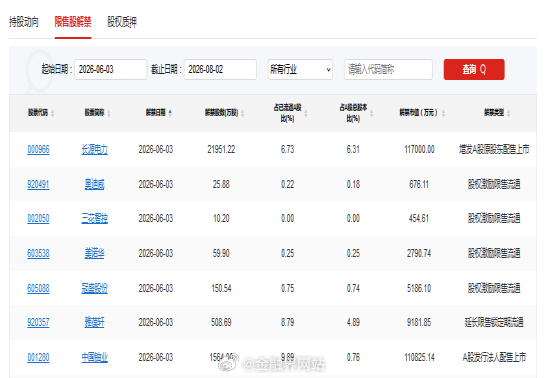This screenshot has width=547, height=378.
Task: Sort by 解禁类型 column arrows
Action: click(509, 113)
